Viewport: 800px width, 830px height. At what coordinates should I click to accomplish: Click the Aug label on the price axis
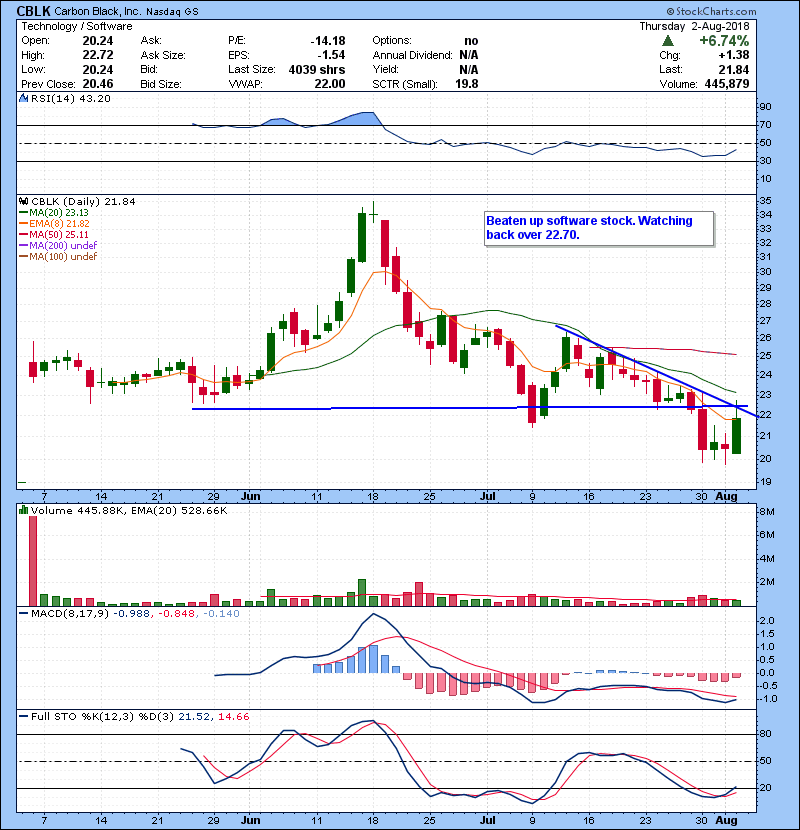pyautogui.click(x=726, y=496)
